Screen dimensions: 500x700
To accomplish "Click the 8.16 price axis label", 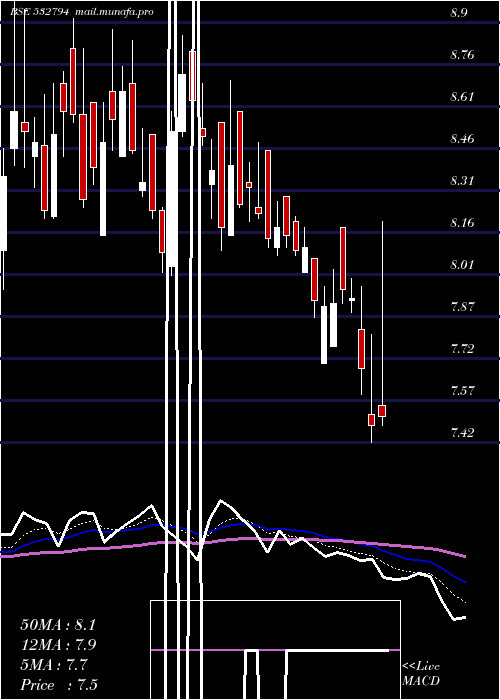I will 462,223.
